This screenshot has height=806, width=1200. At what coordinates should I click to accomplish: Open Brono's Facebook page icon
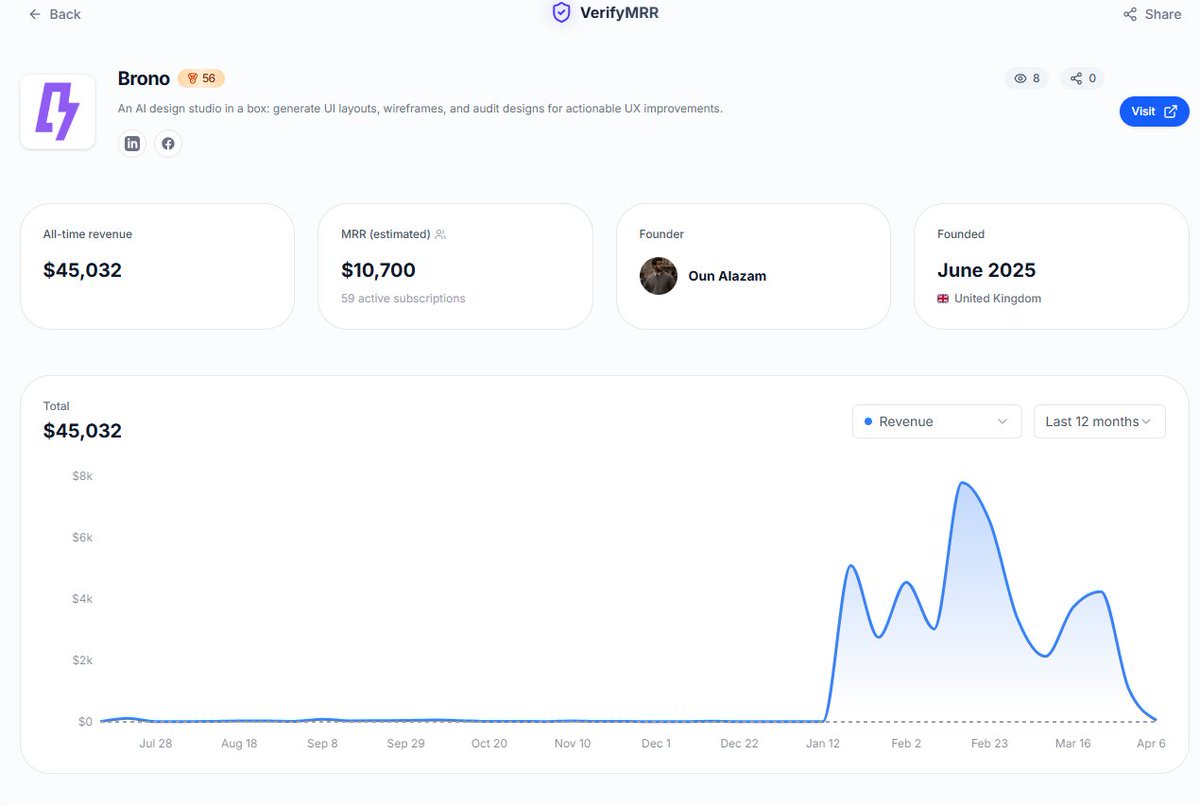(168, 144)
